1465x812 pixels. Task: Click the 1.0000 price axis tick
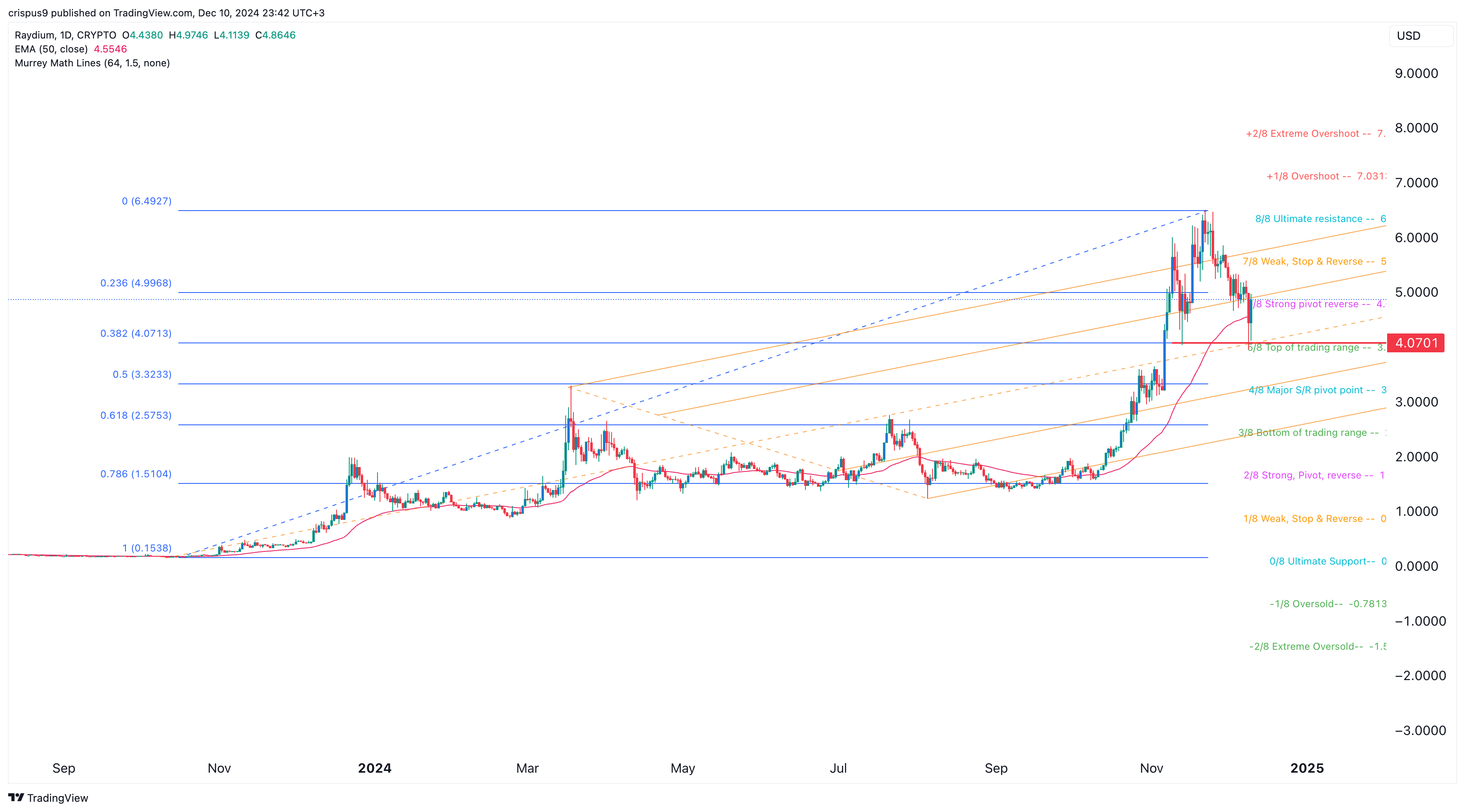[x=1416, y=511]
